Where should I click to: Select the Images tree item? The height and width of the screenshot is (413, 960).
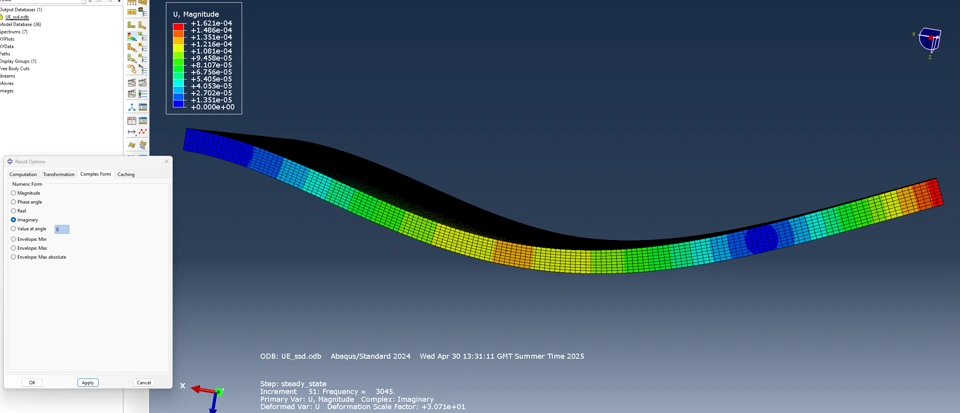tap(7, 91)
